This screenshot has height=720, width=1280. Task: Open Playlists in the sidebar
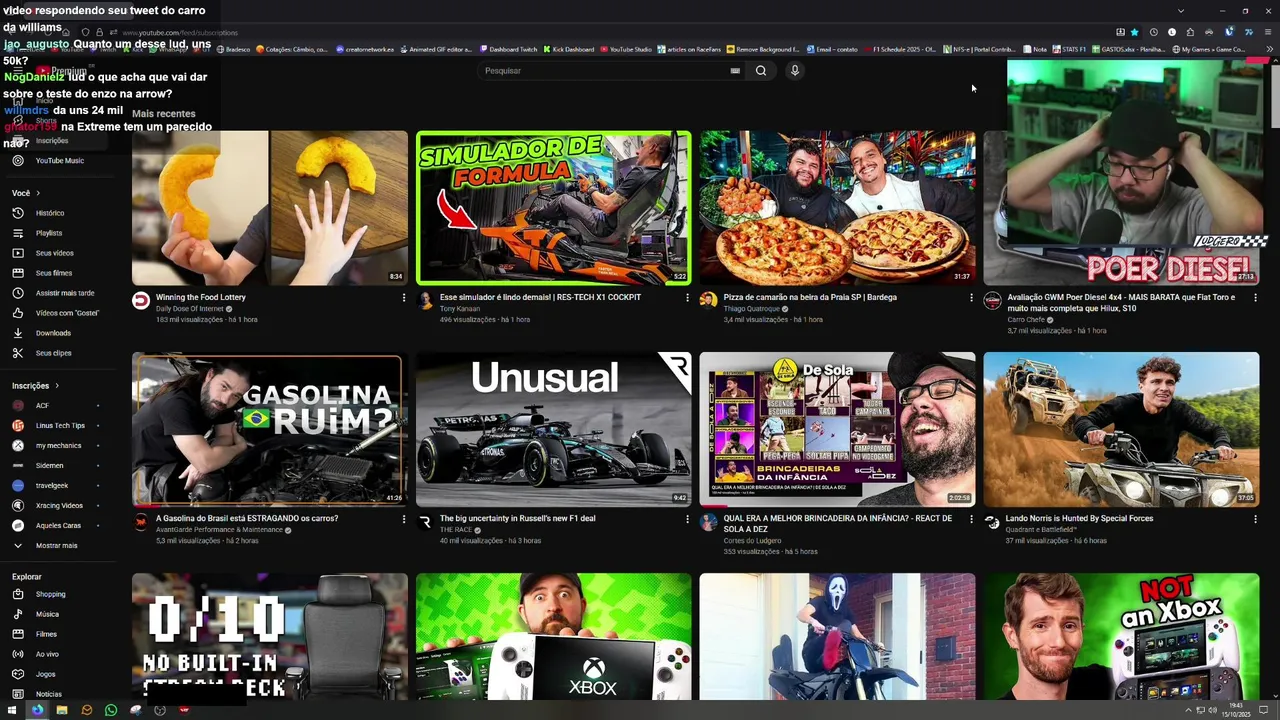(49, 233)
